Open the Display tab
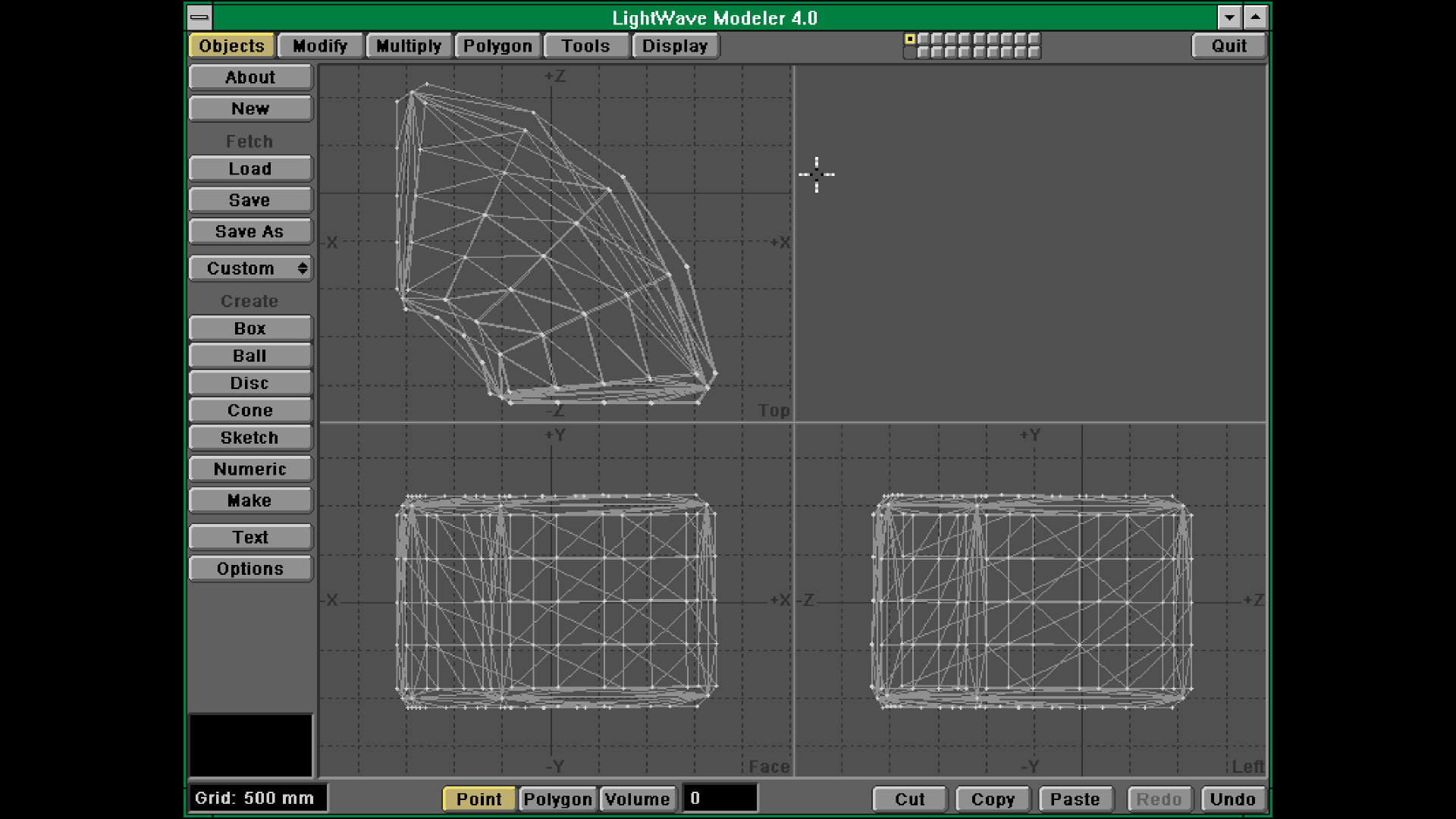The image size is (1456, 819). pyautogui.click(x=675, y=45)
